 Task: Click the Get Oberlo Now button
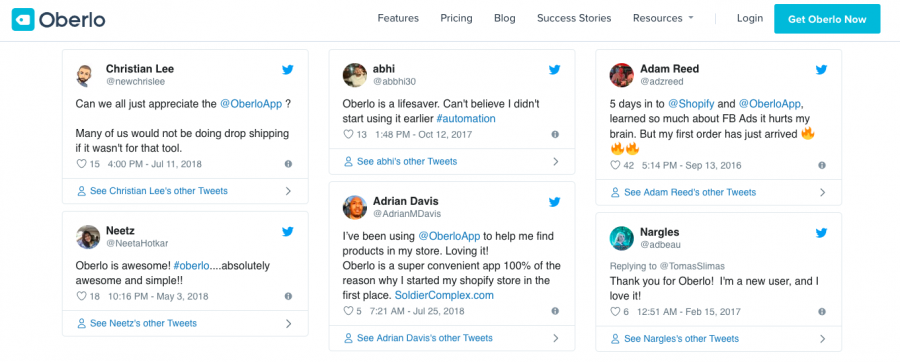(x=827, y=19)
